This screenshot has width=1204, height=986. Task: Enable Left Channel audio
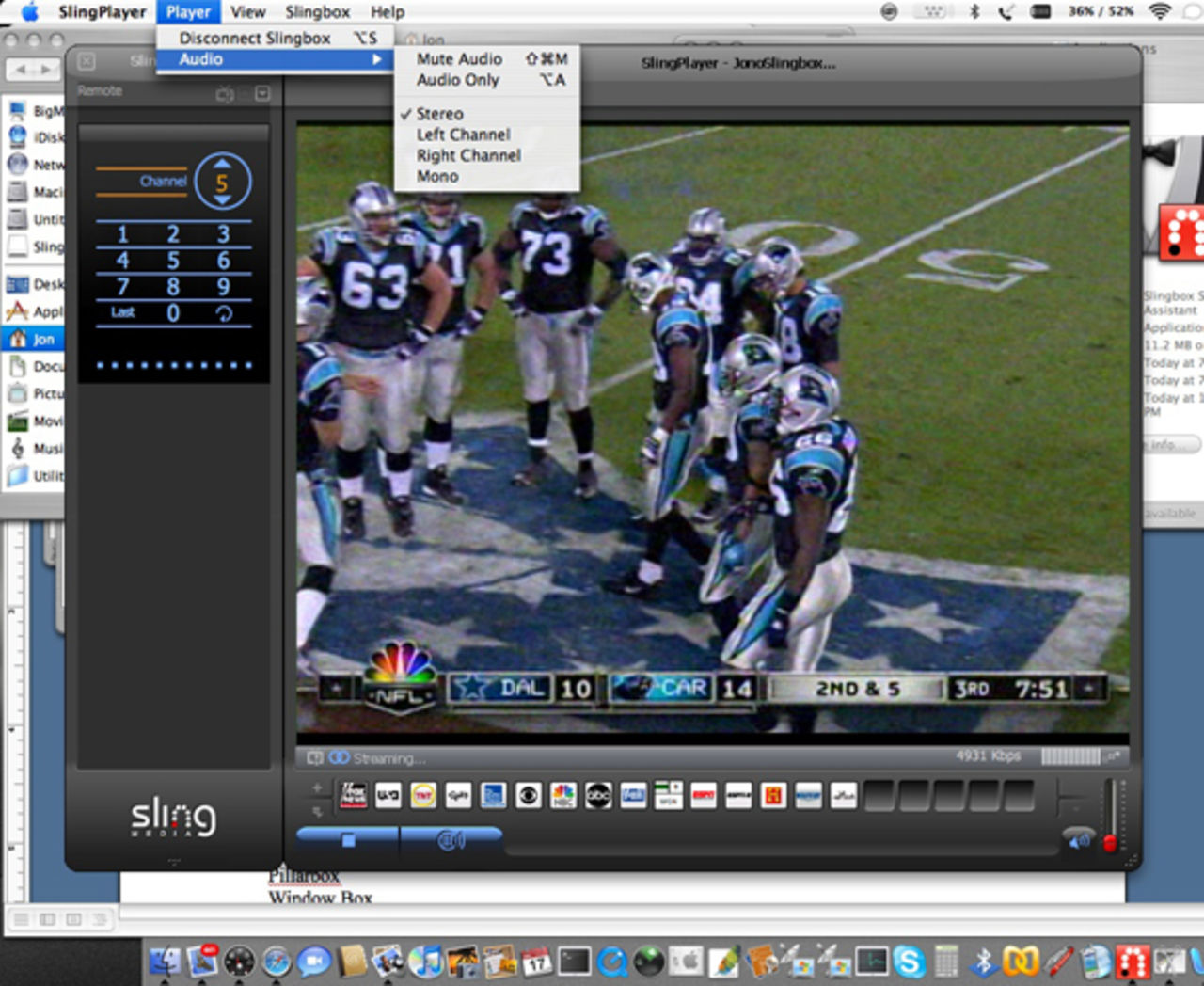463,135
